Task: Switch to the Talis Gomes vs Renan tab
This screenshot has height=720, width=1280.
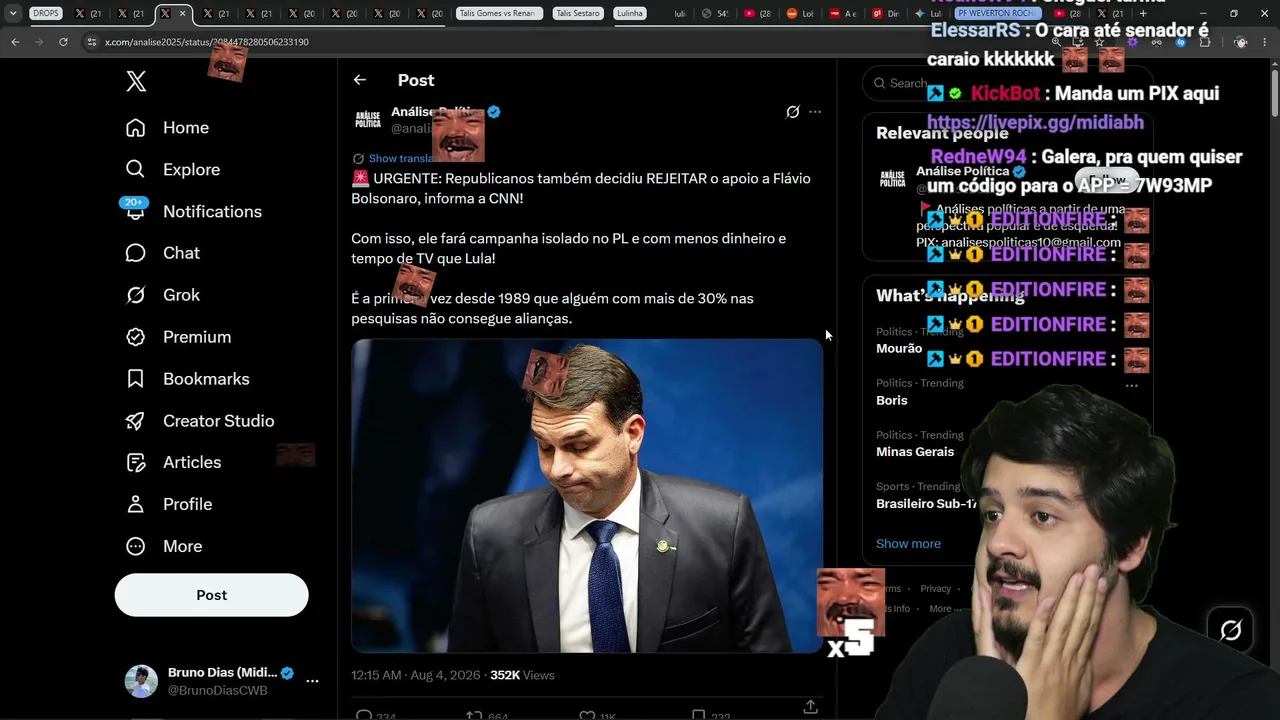Action: tap(499, 14)
